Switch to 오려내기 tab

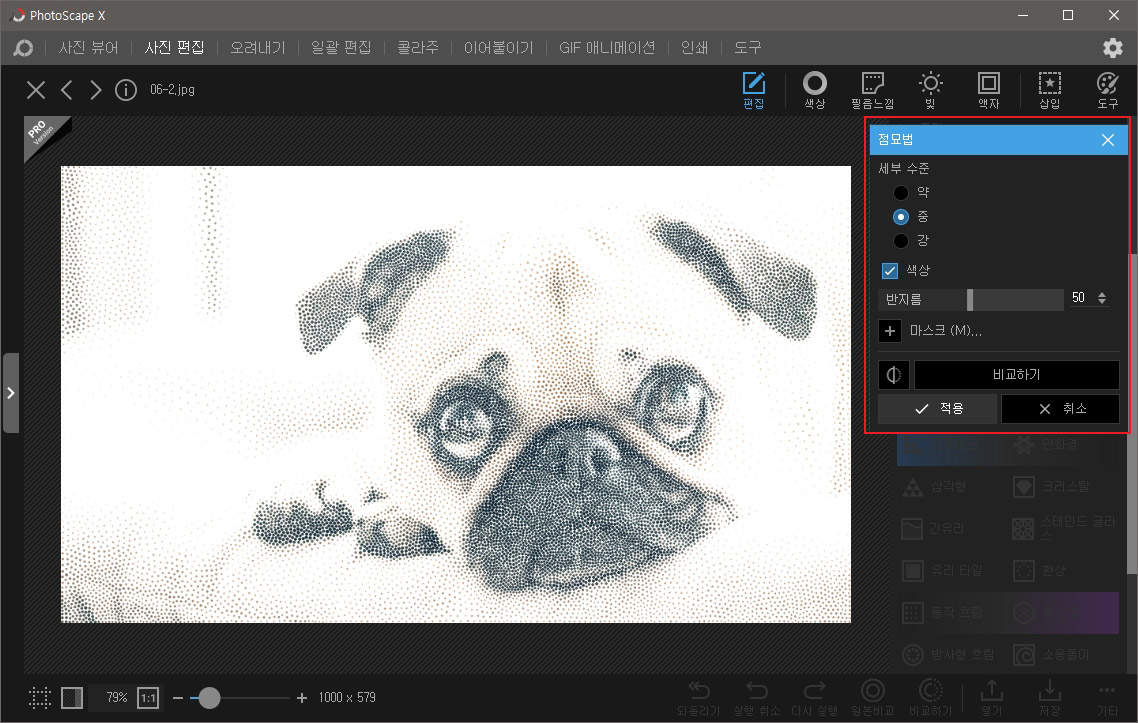click(x=258, y=48)
